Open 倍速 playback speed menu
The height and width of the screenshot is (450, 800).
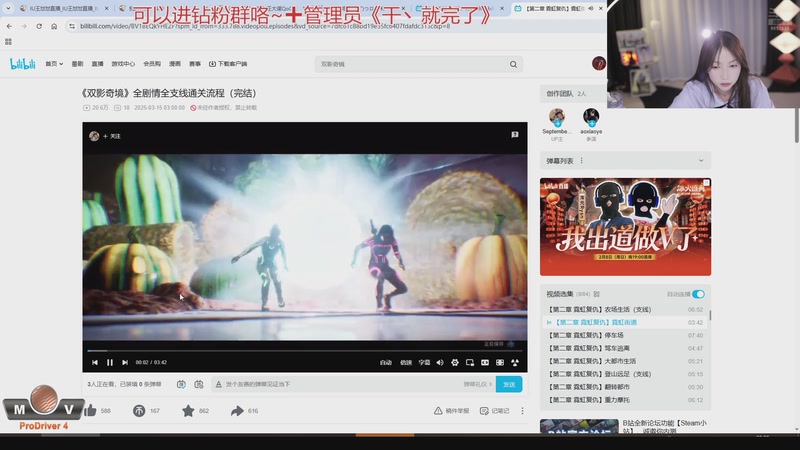406,362
